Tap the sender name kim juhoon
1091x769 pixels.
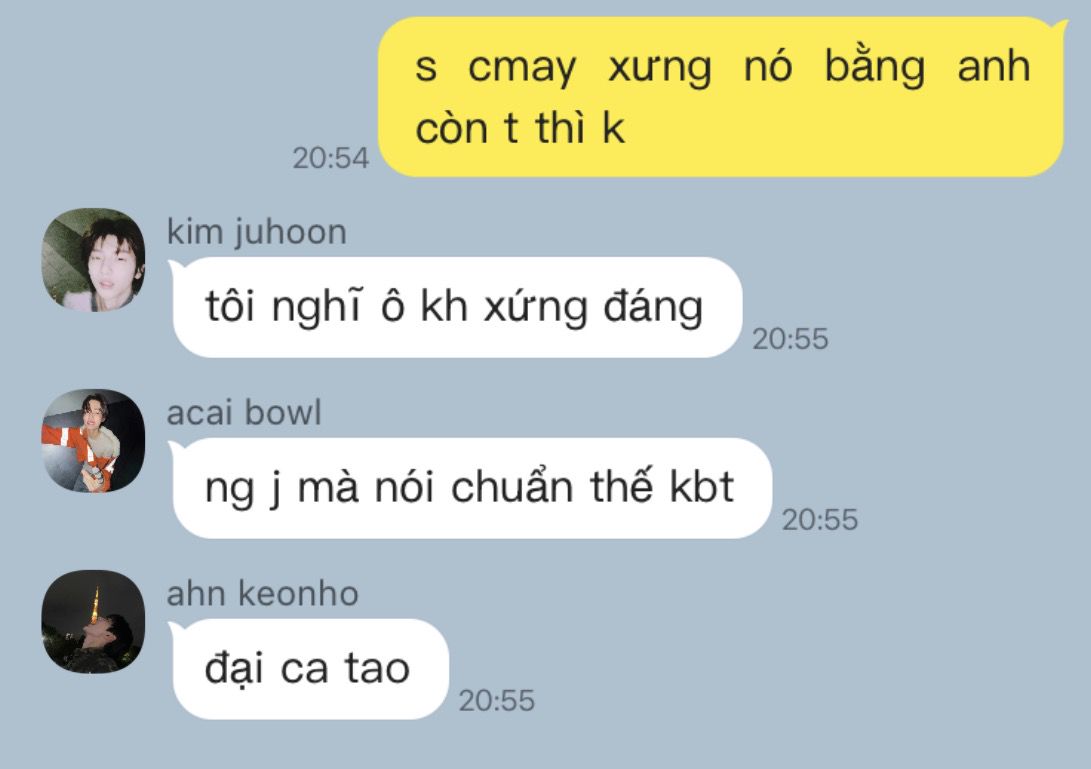257,232
